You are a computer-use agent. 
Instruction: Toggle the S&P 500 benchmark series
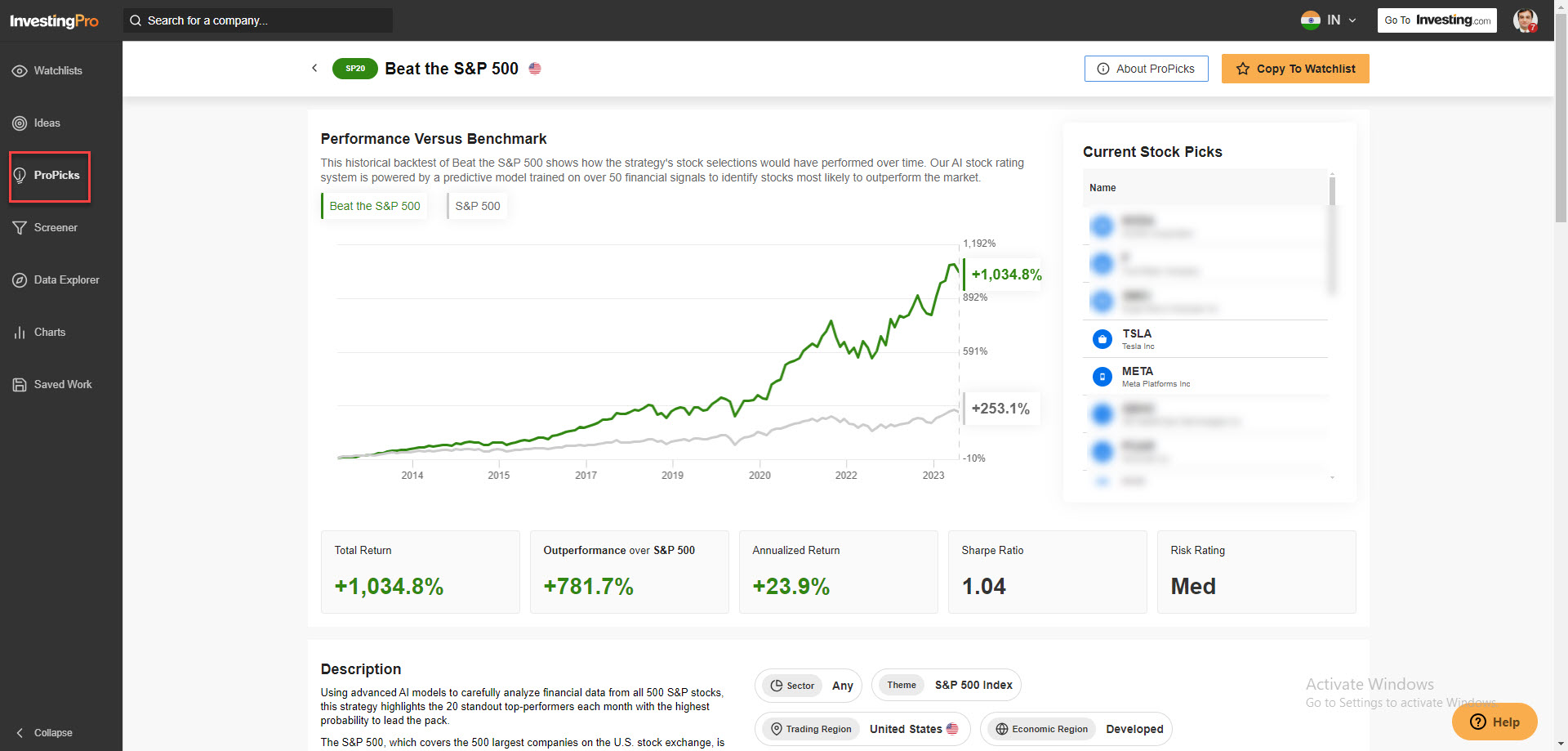coord(478,206)
